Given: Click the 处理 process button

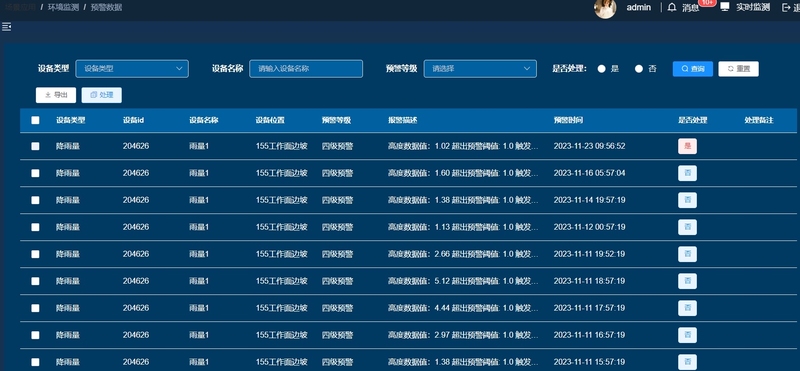Looking at the screenshot, I should tap(102, 95).
